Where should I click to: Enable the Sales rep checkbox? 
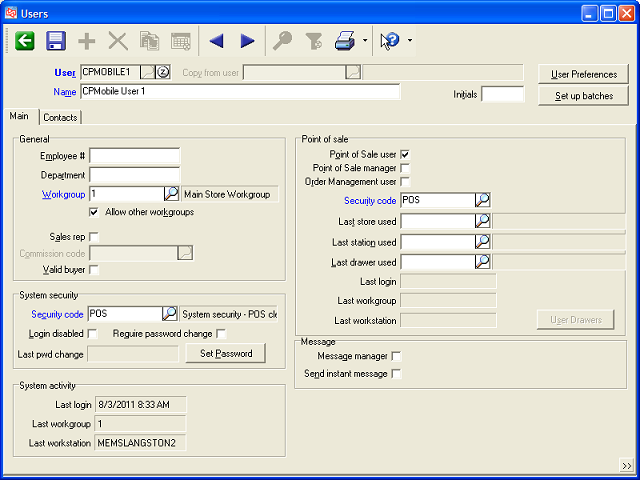pyautogui.click(x=94, y=236)
